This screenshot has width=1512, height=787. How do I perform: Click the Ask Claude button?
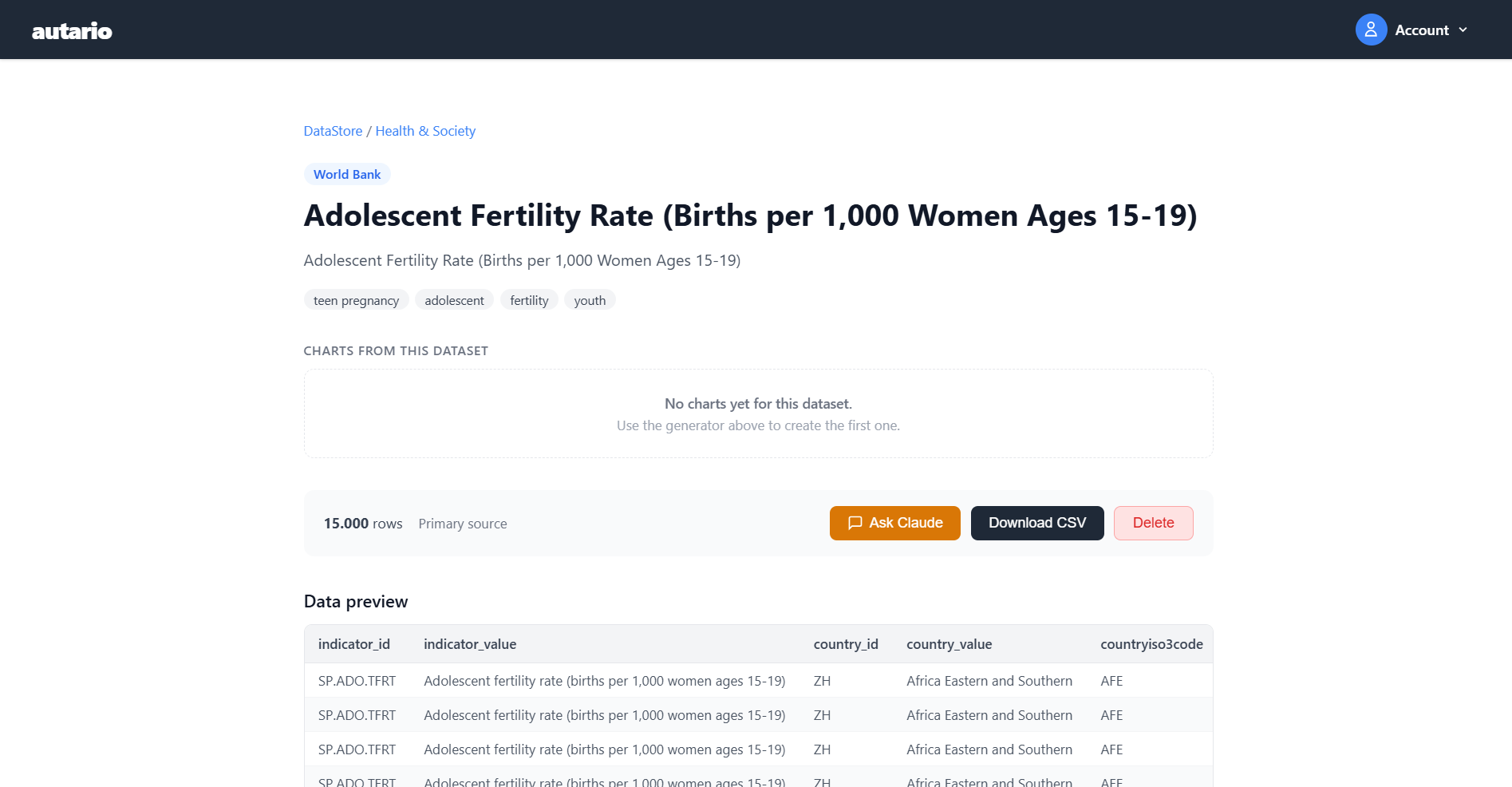[x=894, y=523]
